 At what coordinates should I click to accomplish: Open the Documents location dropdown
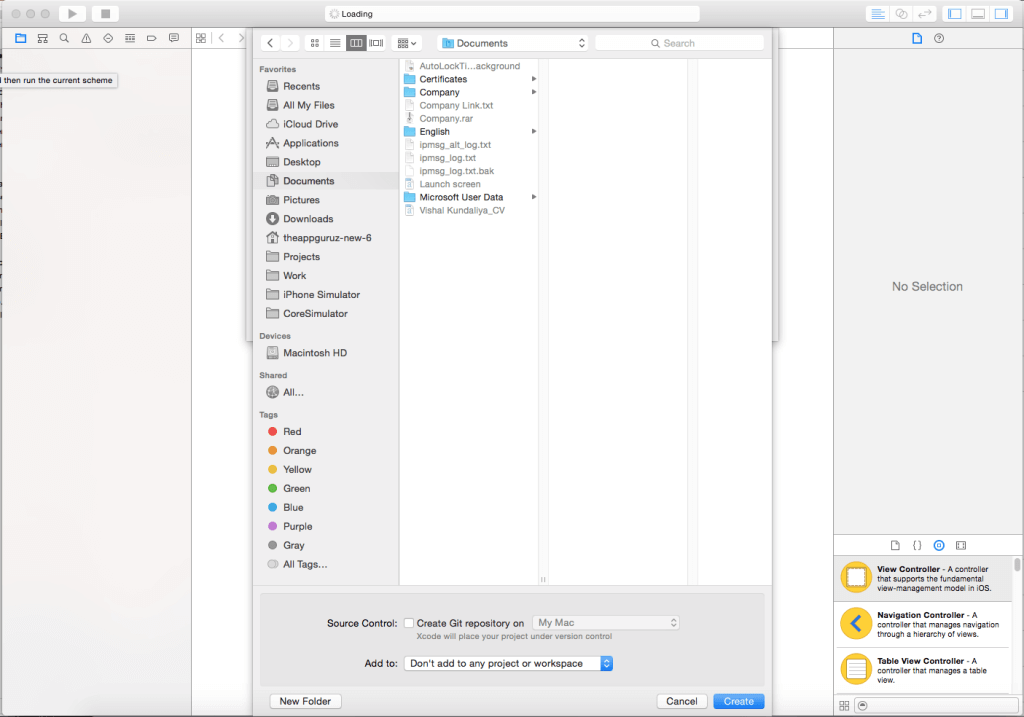513,43
